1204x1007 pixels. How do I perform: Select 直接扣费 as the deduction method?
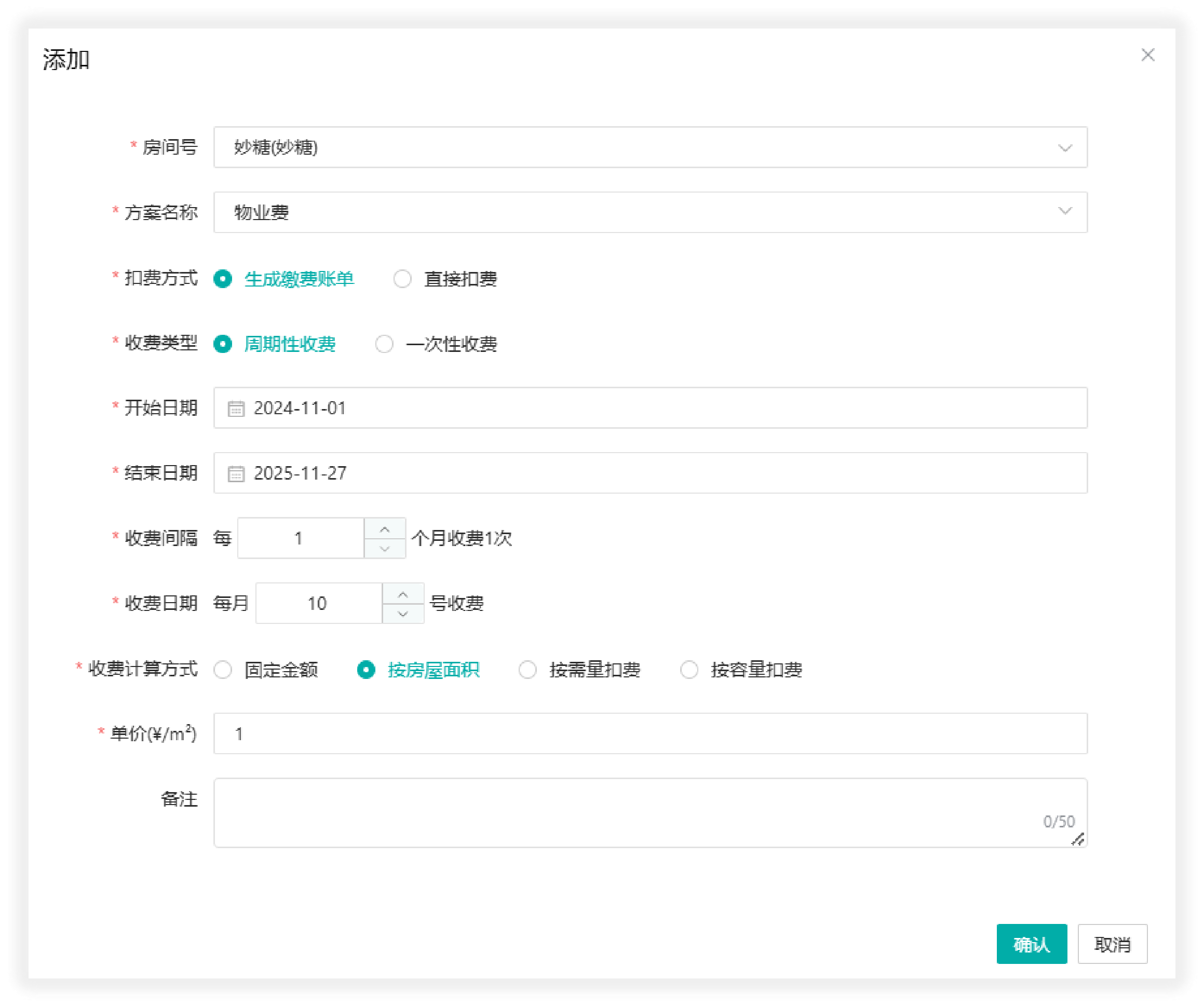[403, 279]
